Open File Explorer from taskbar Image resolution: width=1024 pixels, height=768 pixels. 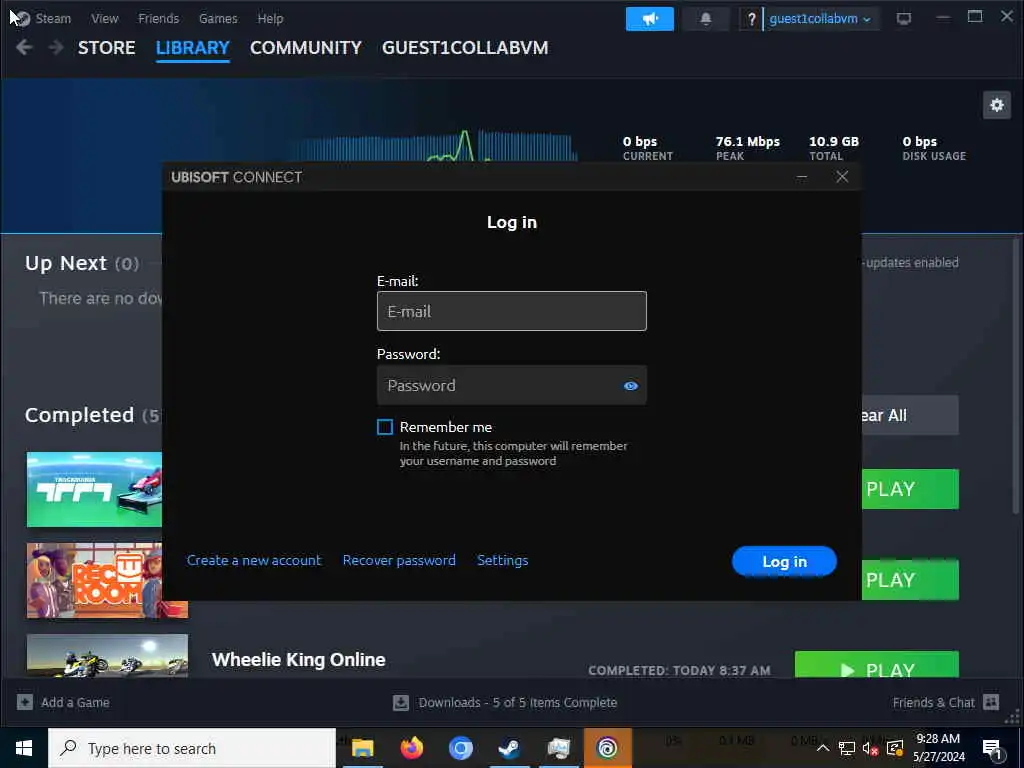tap(362, 748)
